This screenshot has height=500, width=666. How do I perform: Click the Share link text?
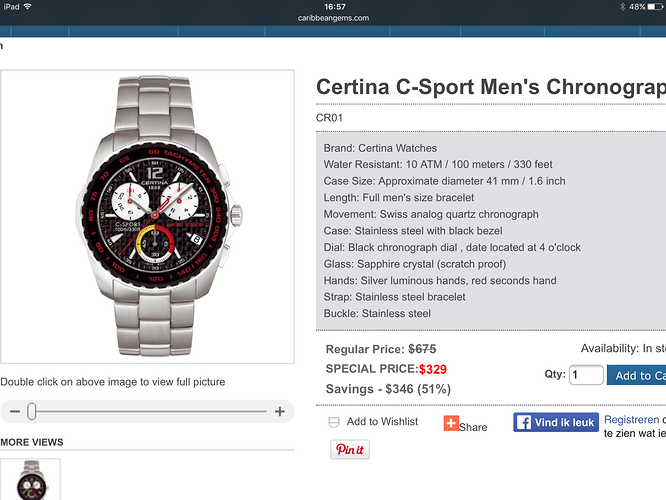tap(473, 427)
